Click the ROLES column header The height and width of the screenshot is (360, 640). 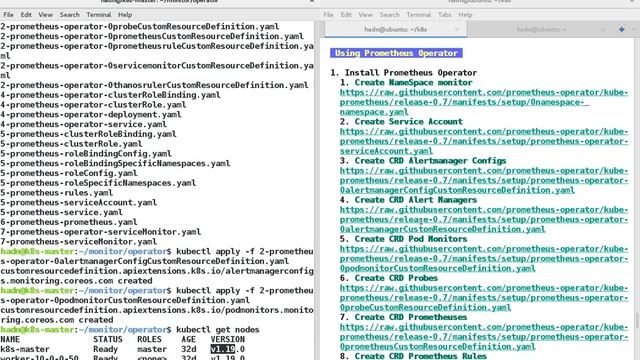point(149,340)
